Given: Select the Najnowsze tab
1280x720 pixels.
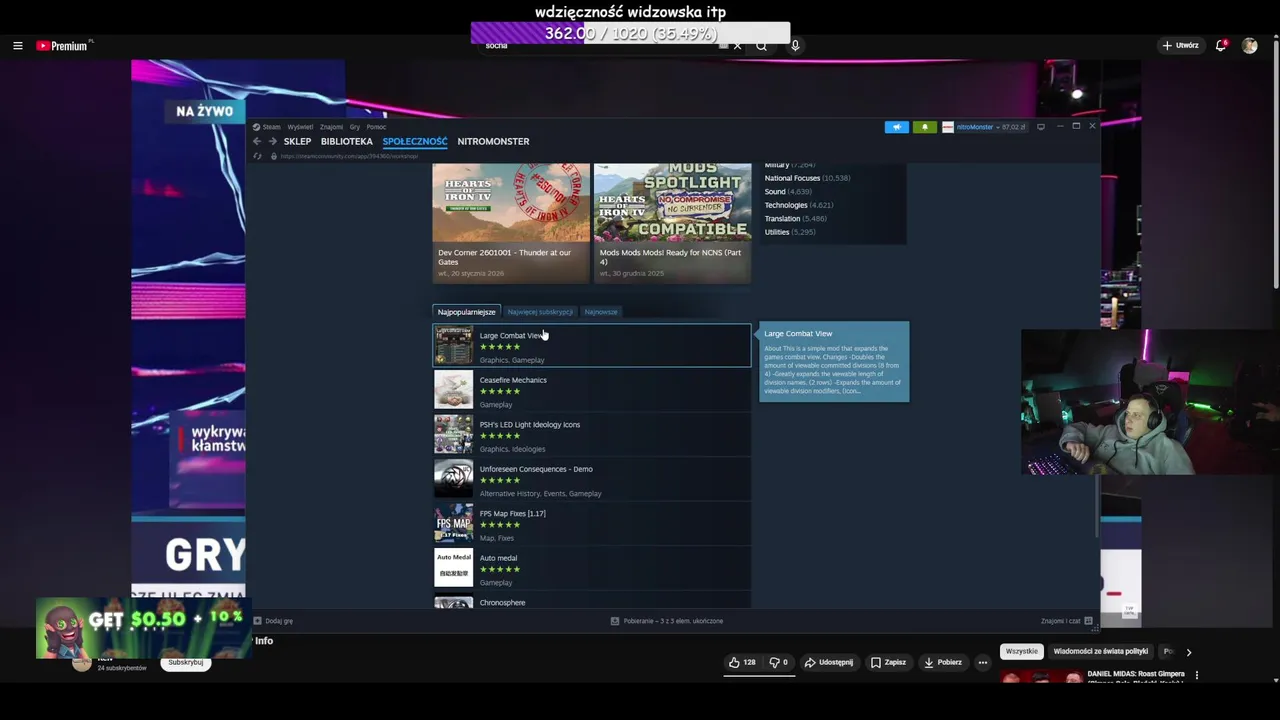Looking at the screenshot, I should coord(601,312).
